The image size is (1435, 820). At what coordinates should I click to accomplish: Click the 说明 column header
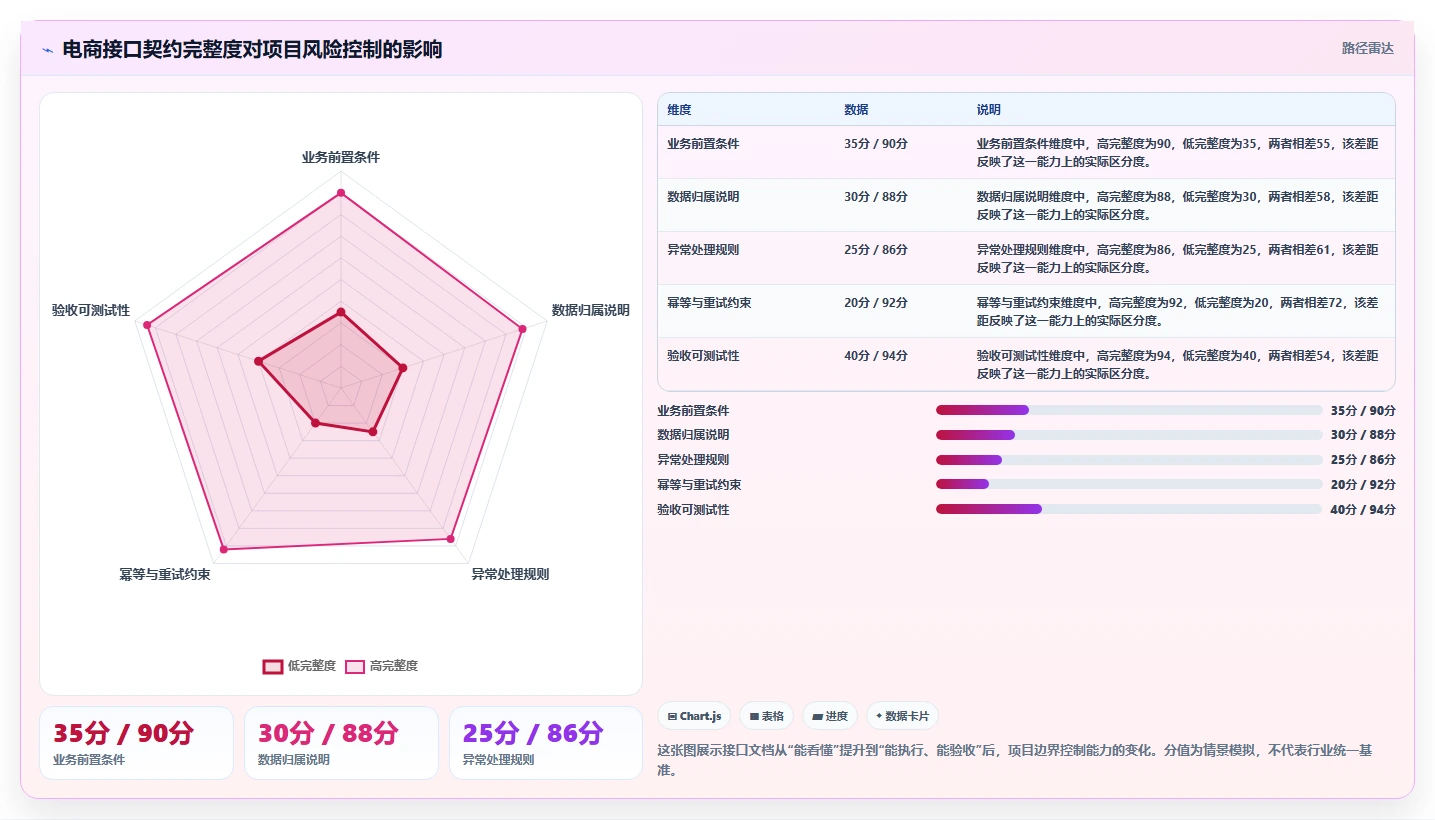coord(989,110)
